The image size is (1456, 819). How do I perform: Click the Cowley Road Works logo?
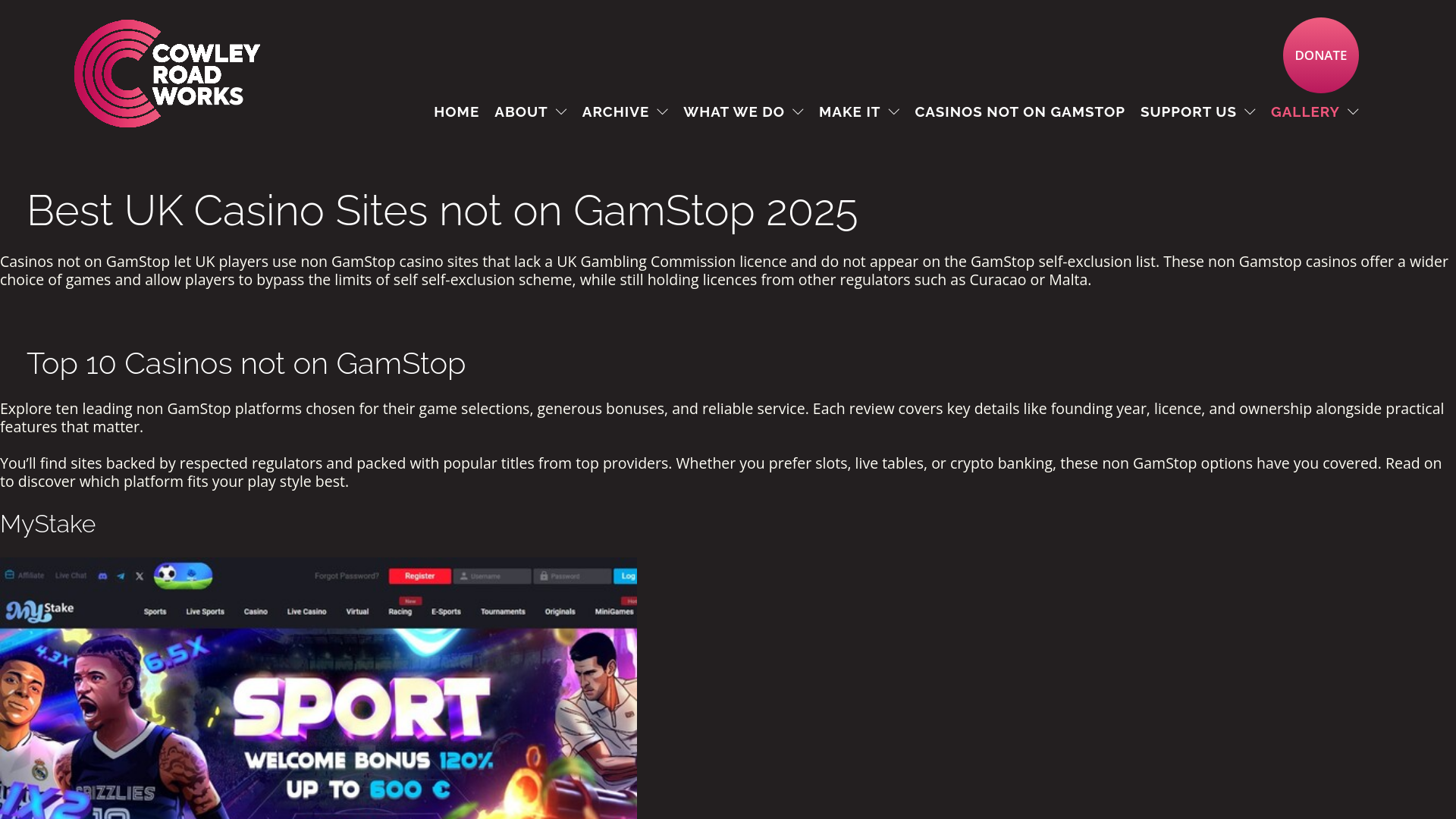pyautogui.click(x=167, y=74)
